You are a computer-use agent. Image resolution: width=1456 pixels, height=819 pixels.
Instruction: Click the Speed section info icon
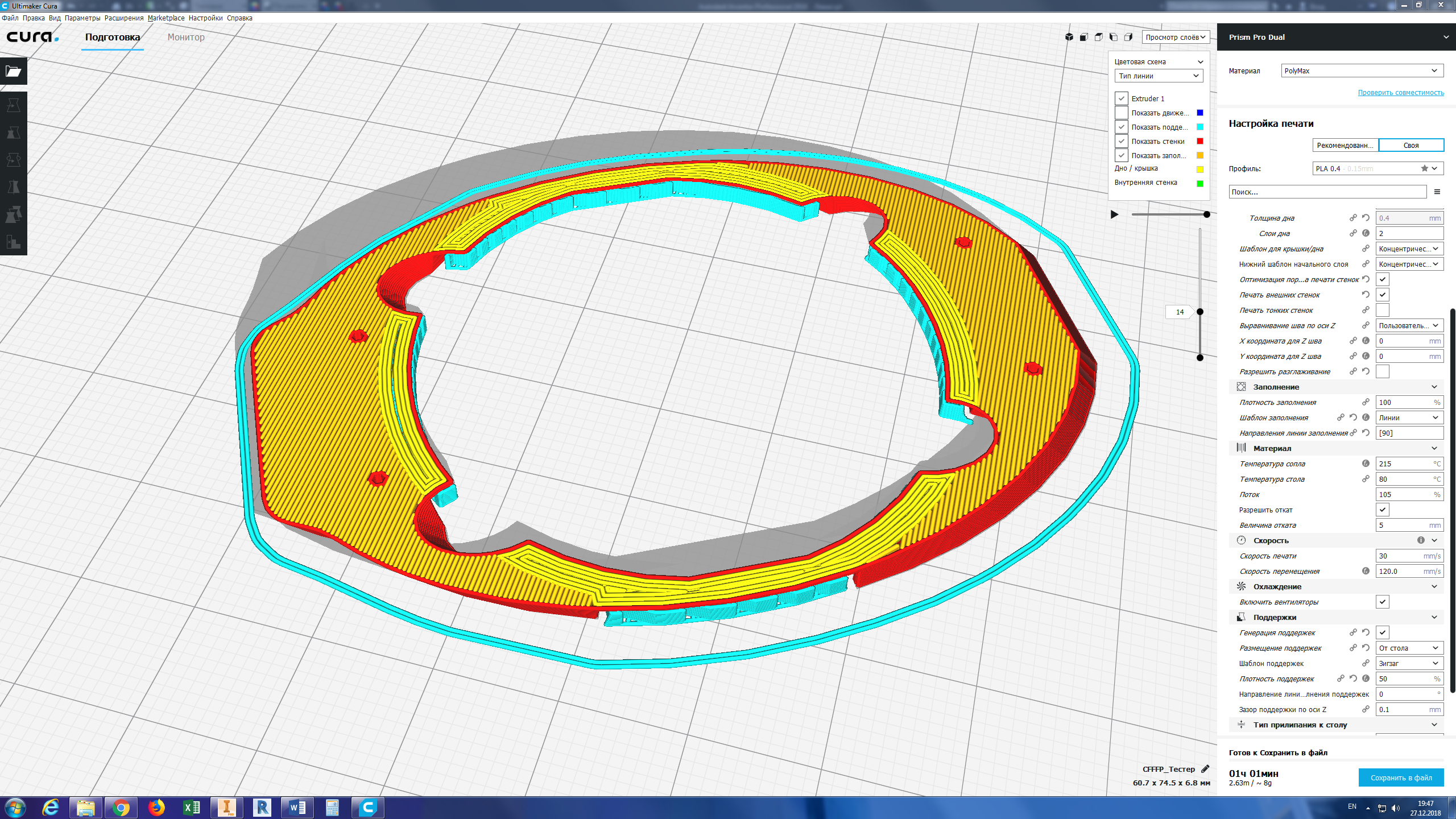(1421, 540)
